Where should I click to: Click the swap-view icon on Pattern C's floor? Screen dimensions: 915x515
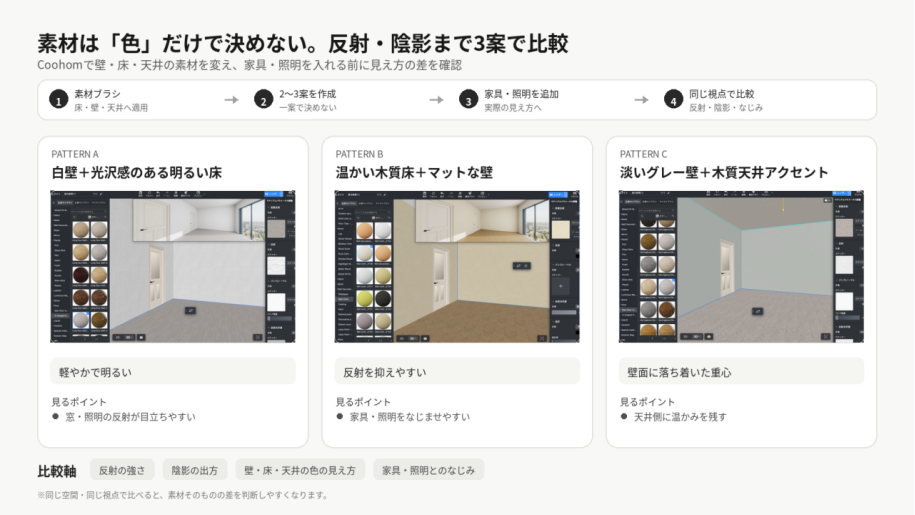[x=757, y=311]
